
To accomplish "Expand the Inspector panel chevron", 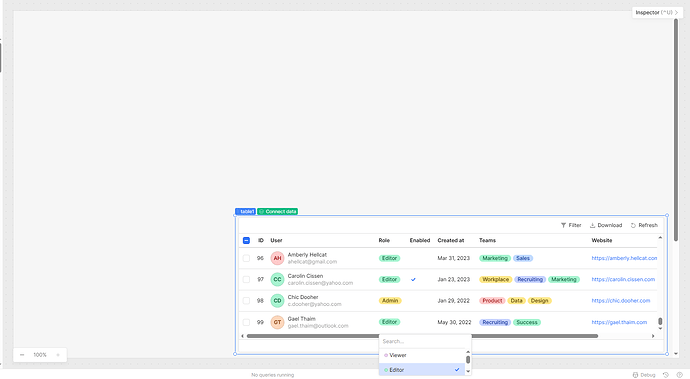I will (677, 12).
